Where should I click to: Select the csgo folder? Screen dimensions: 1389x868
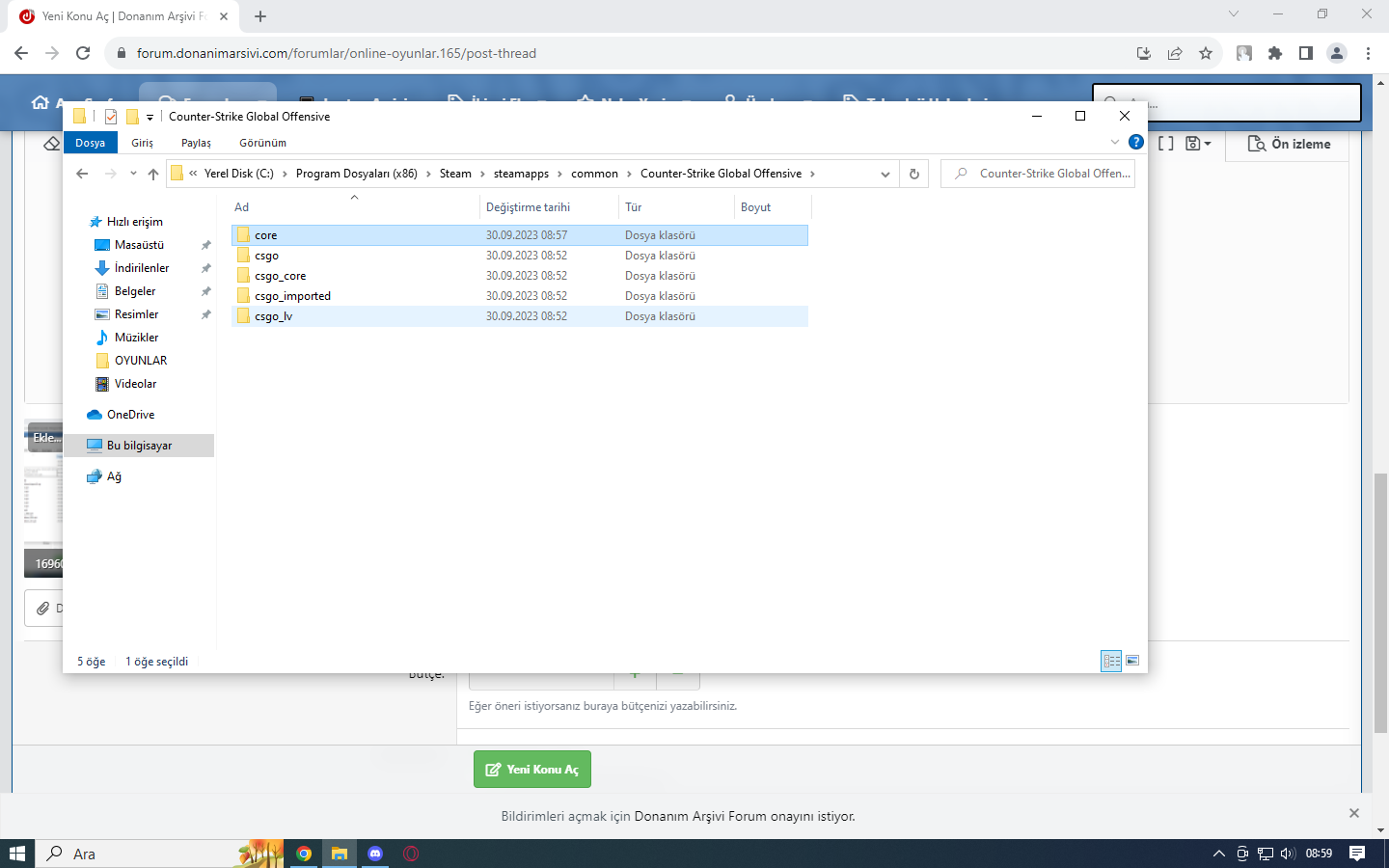pyautogui.click(x=520, y=256)
